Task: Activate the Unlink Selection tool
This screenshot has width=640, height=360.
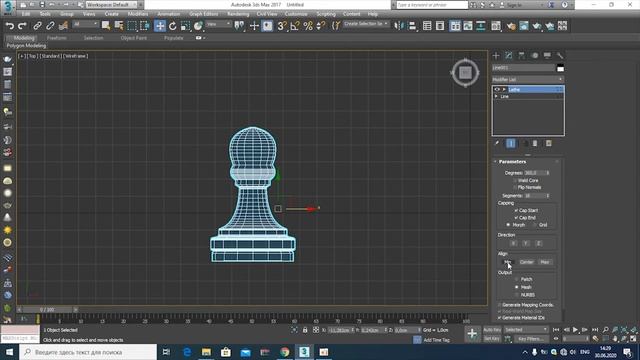Action: 50,26
